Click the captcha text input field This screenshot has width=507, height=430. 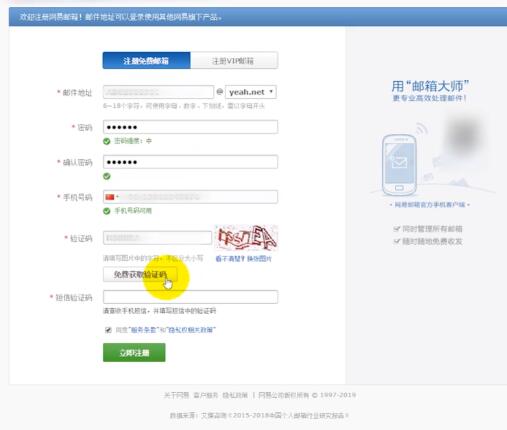tap(157, 238)
